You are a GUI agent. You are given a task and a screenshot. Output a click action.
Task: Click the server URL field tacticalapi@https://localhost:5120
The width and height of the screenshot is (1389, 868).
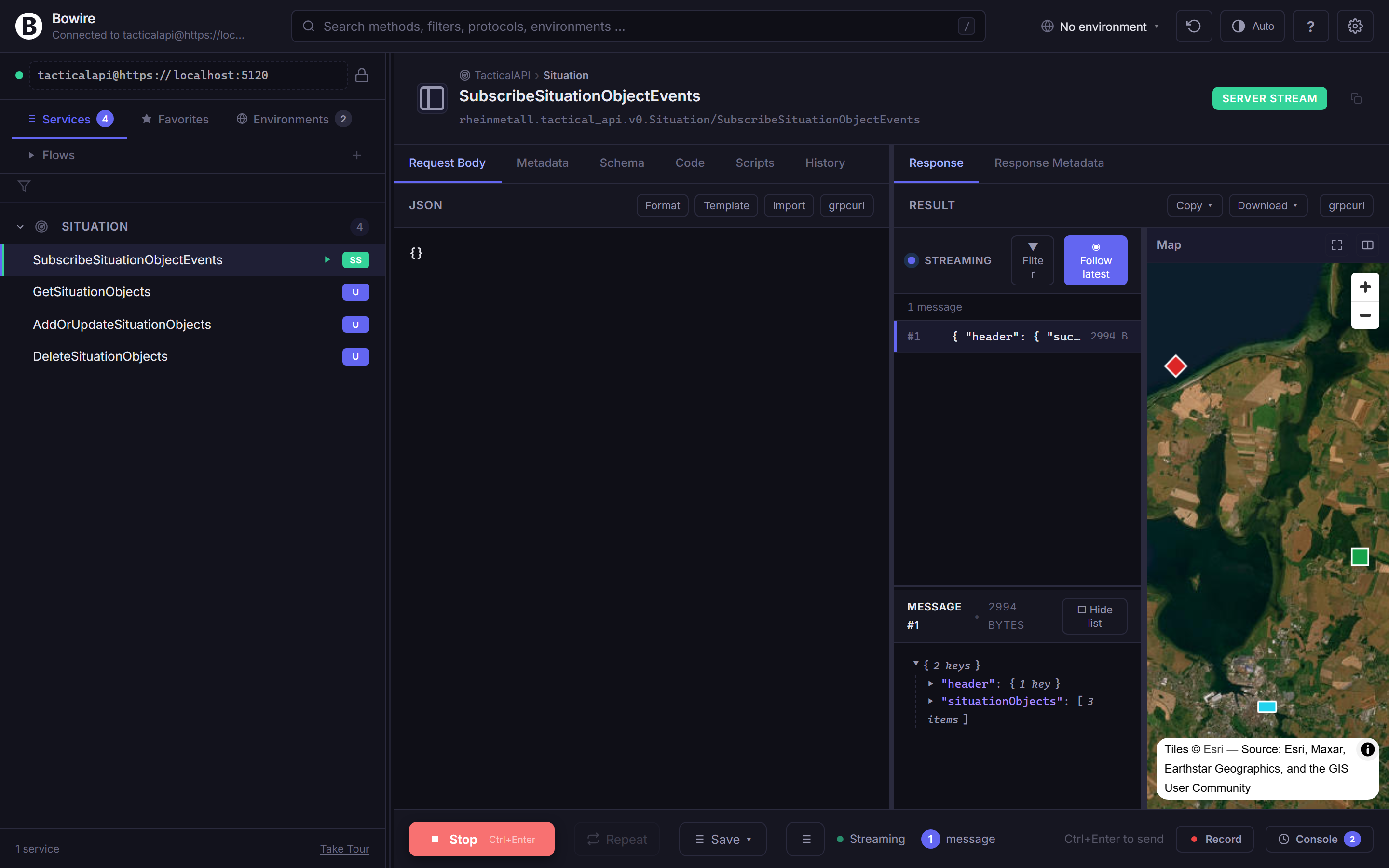tap(188, 75)
